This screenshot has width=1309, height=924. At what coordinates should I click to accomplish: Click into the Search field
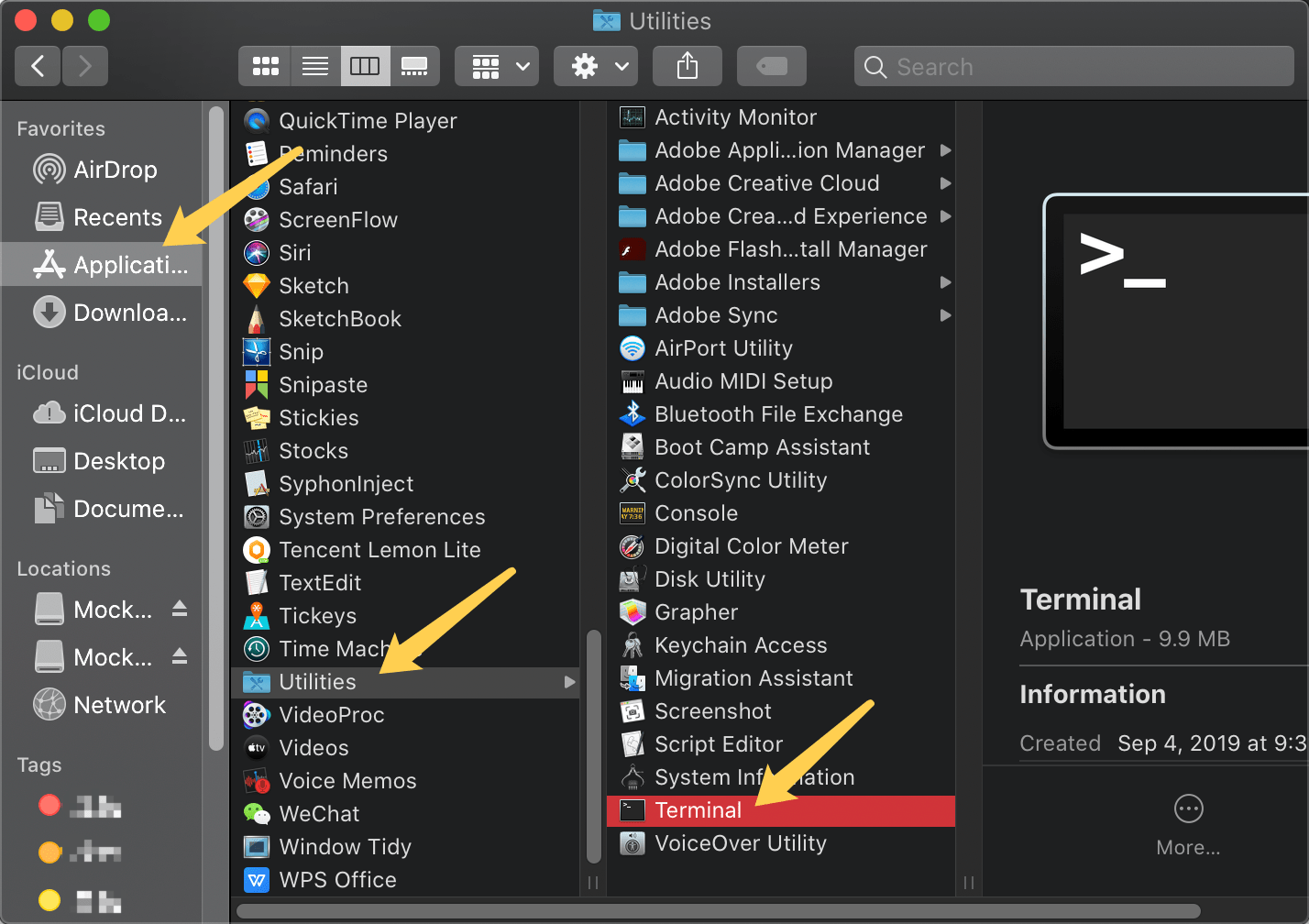point(1074,67)
